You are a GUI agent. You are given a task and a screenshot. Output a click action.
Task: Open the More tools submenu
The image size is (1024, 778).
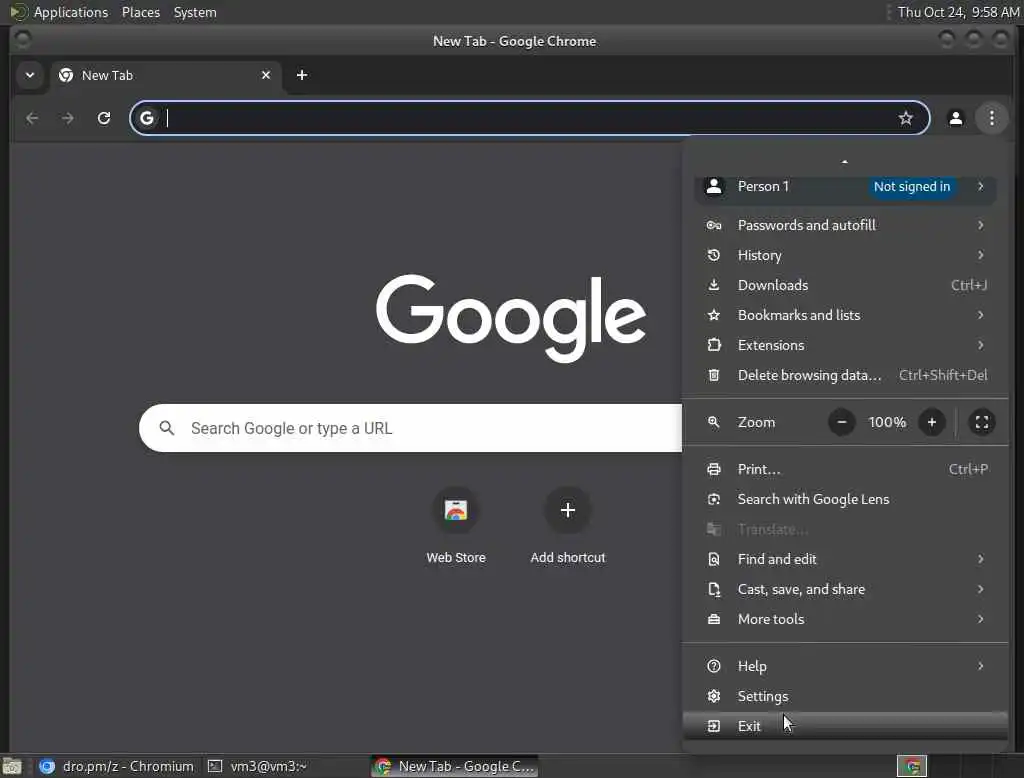tap(844, 620)
